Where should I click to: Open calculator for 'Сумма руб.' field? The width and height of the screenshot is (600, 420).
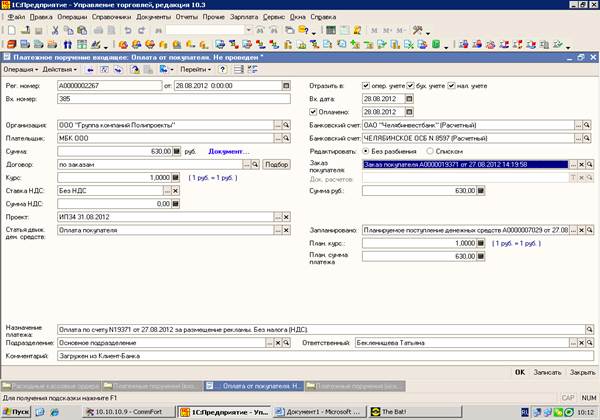(x=481, y=189)
